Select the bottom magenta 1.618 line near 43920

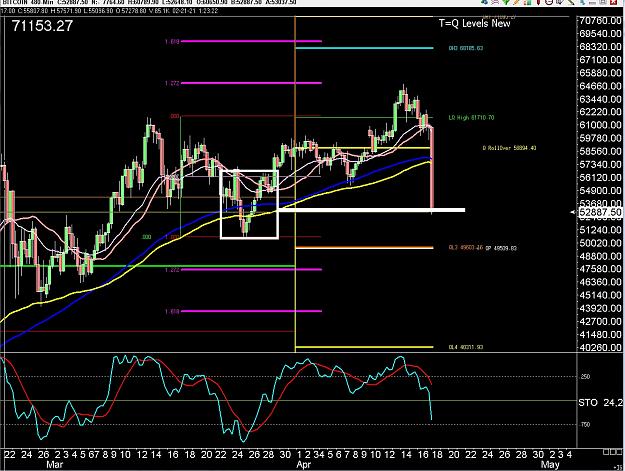point(252,311)
